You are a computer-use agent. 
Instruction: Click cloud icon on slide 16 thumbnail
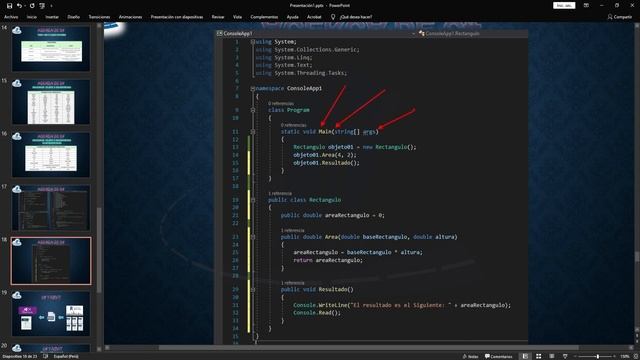point(17,136)
